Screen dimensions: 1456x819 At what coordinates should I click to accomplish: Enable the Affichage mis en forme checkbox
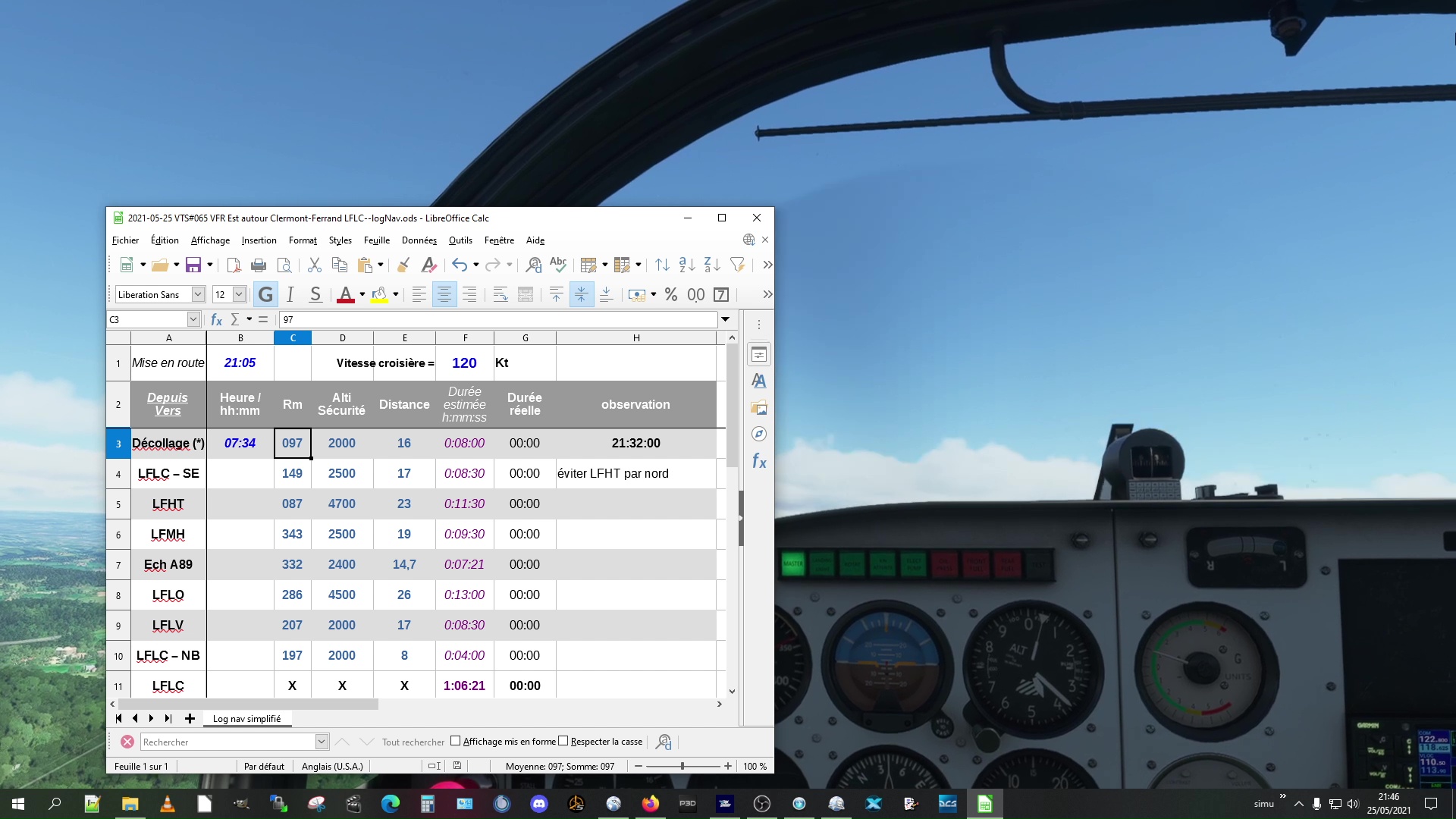[x=456, y=741]
